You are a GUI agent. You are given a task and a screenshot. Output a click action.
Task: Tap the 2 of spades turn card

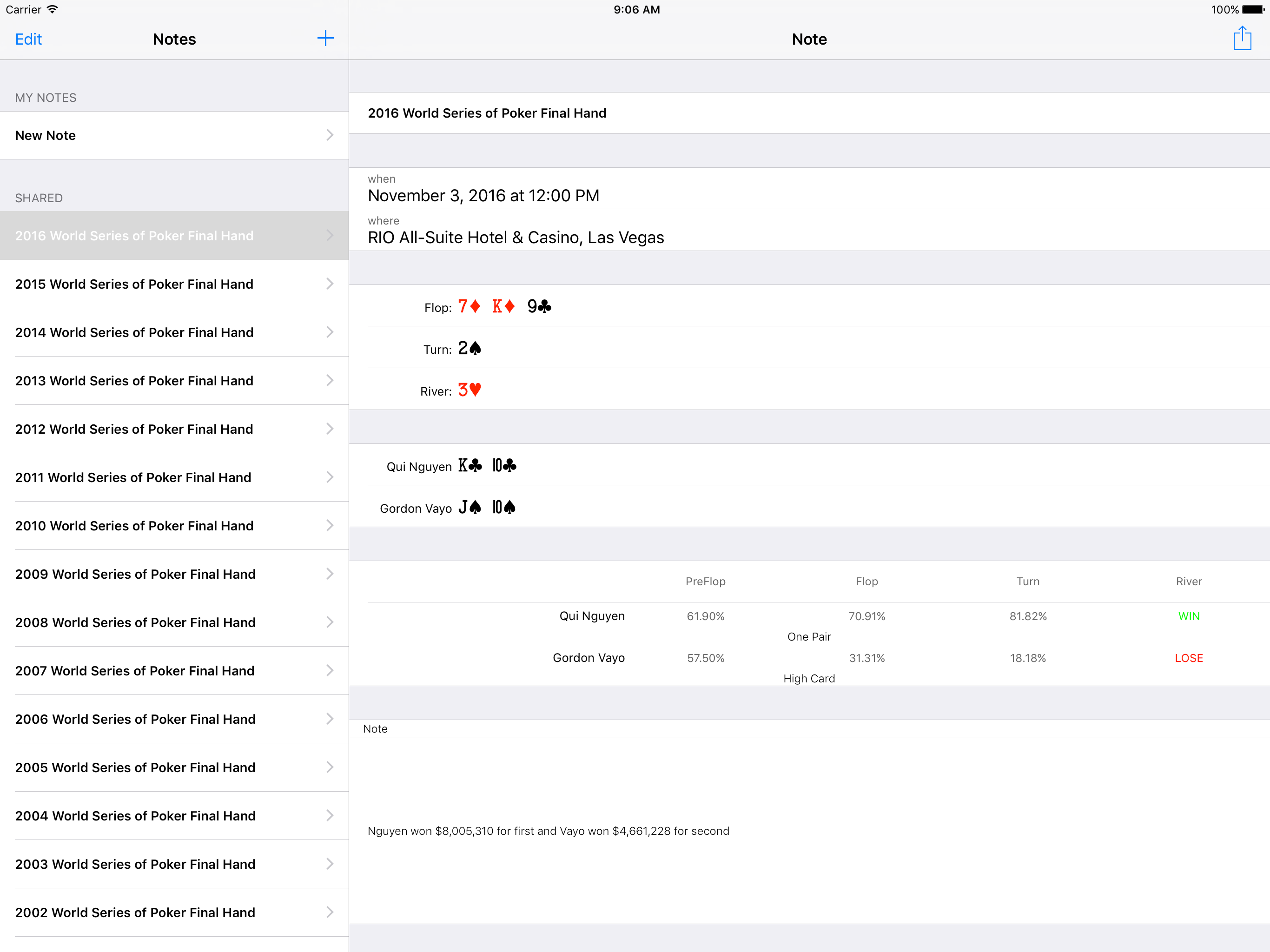469,349
